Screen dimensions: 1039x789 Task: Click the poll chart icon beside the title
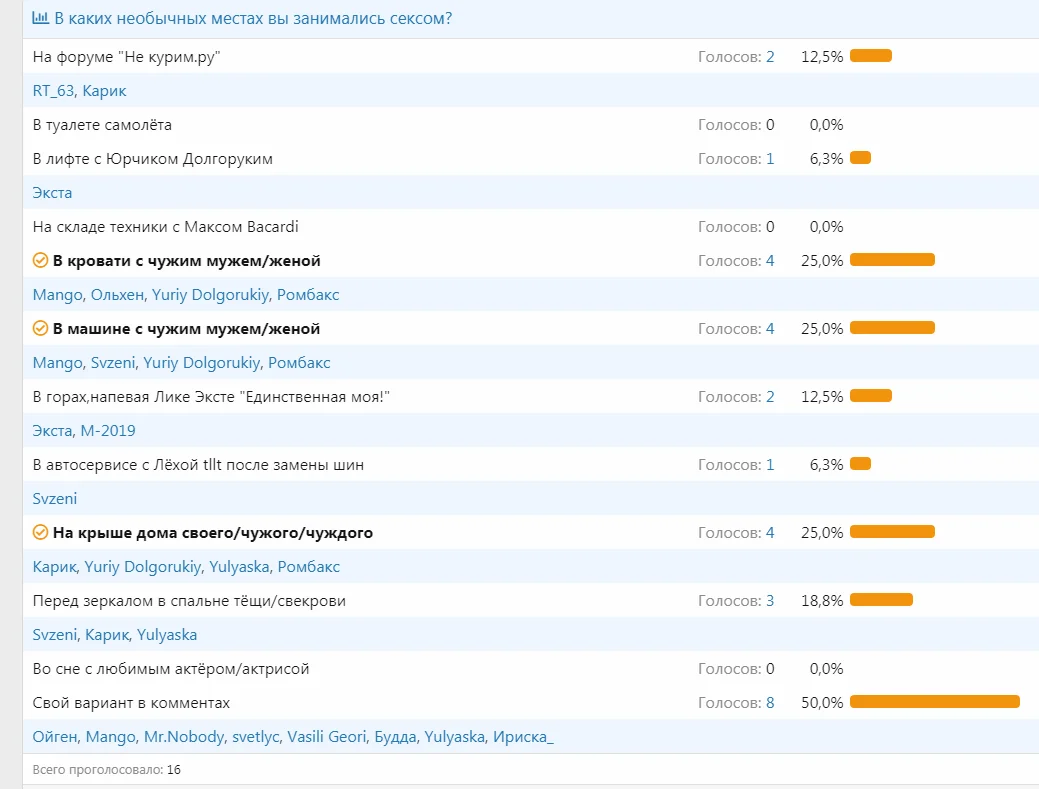40,18
